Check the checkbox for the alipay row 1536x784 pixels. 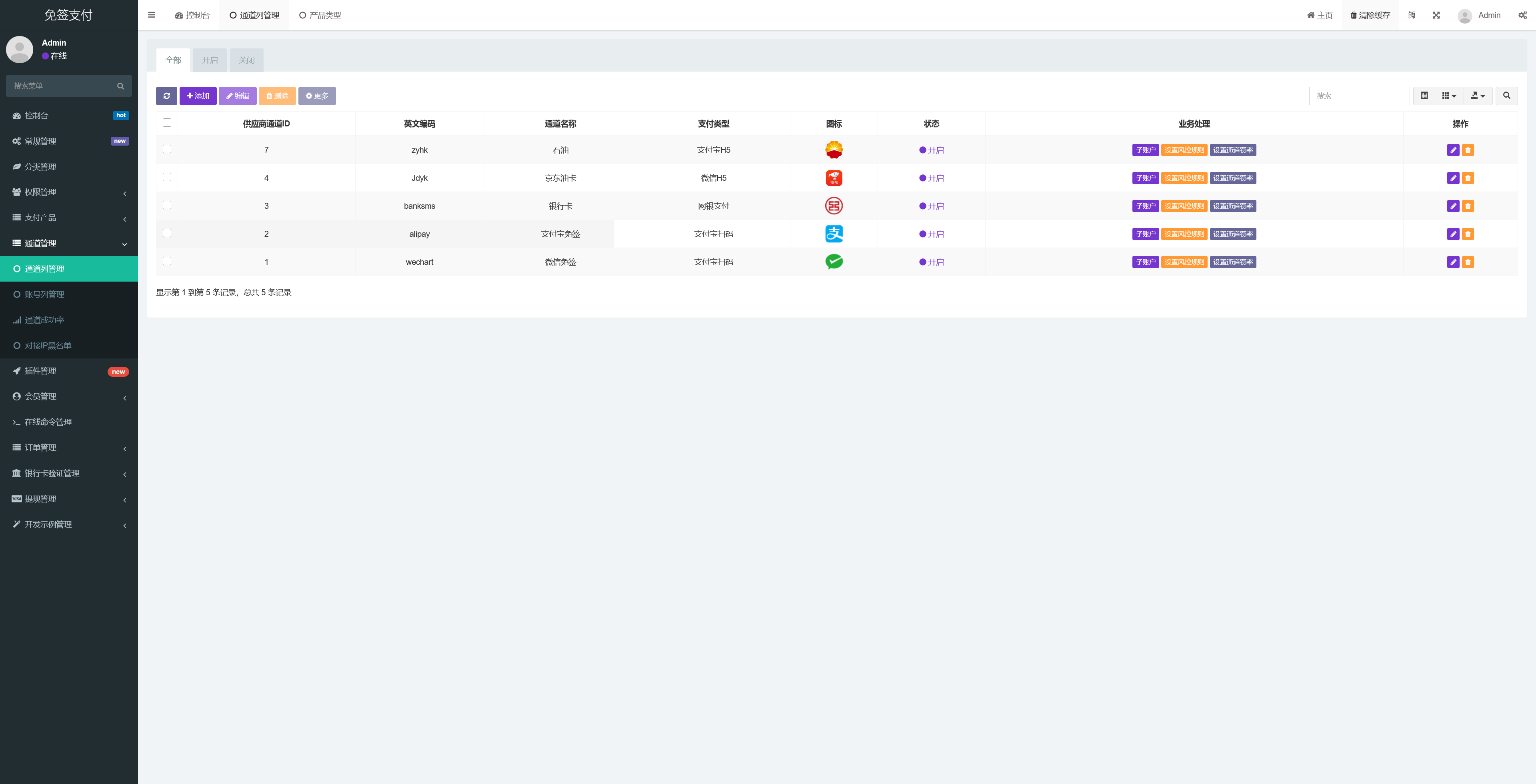167,233
